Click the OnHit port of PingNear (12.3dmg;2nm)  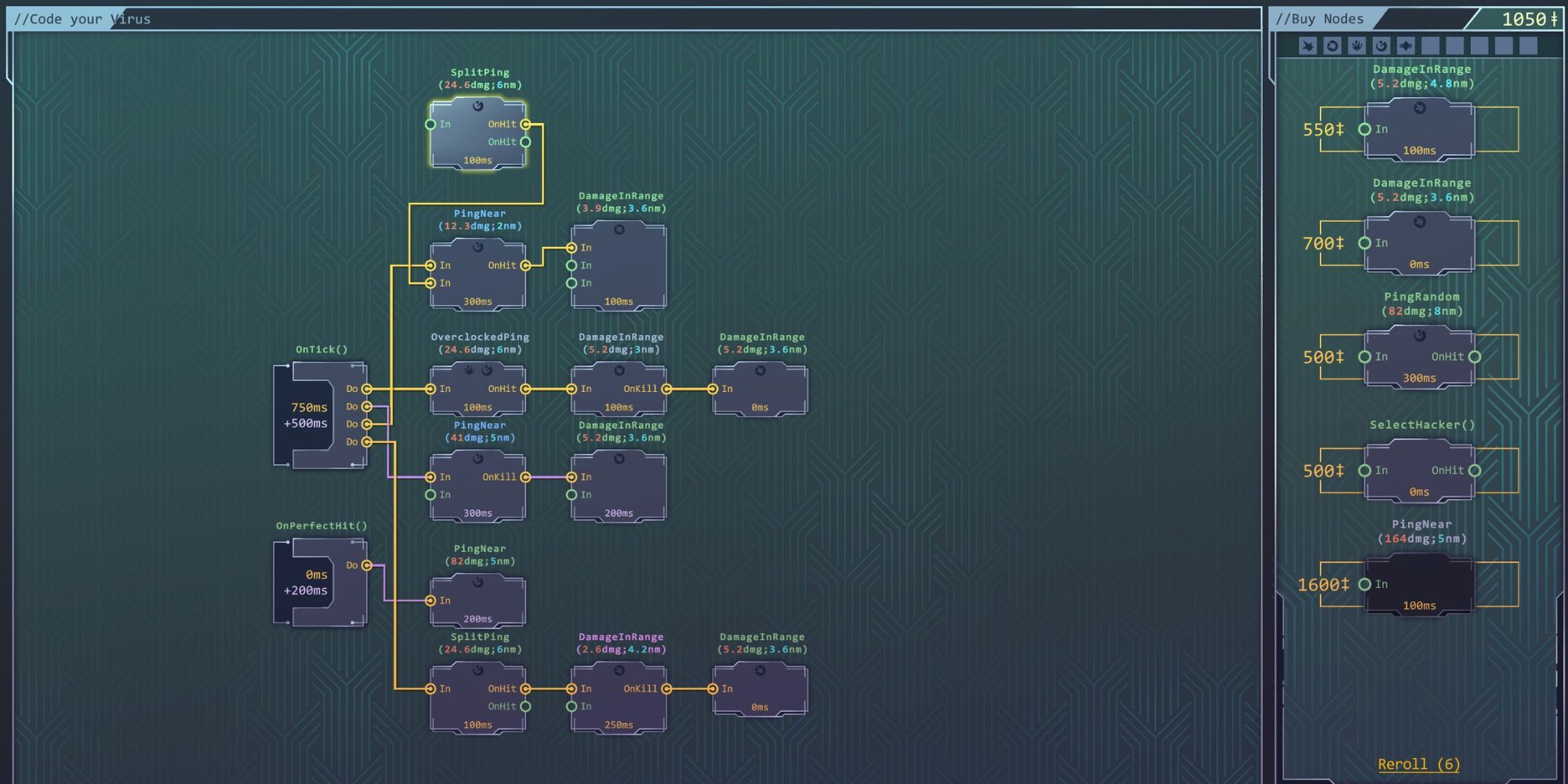pos(525,265)
